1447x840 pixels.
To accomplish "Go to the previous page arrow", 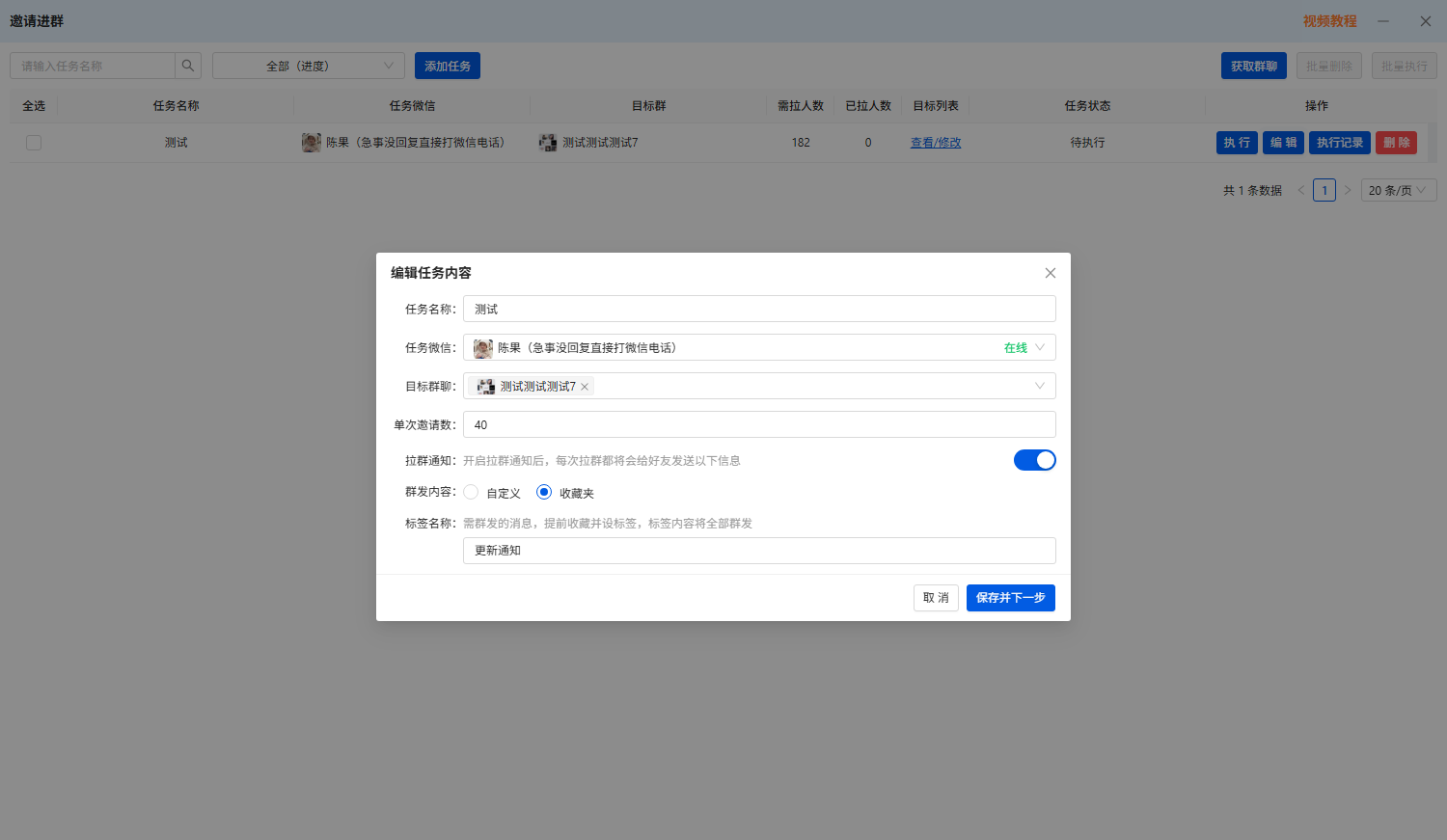I will click(x=1301, y=190).
